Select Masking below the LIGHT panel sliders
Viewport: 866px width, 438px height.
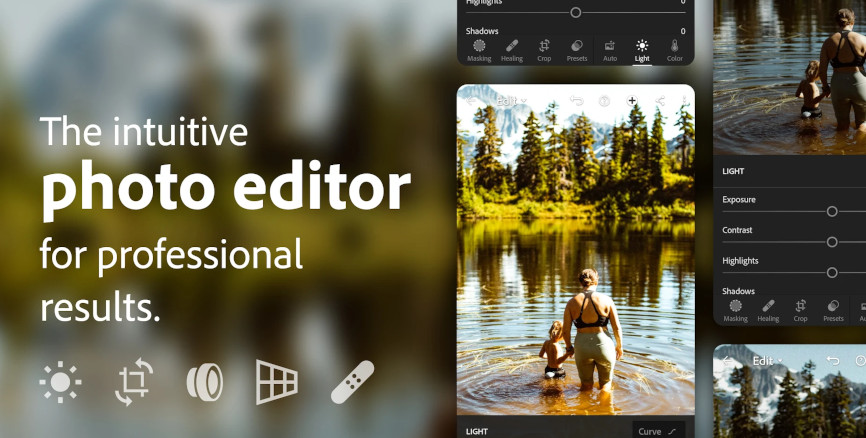pos(735,311)
